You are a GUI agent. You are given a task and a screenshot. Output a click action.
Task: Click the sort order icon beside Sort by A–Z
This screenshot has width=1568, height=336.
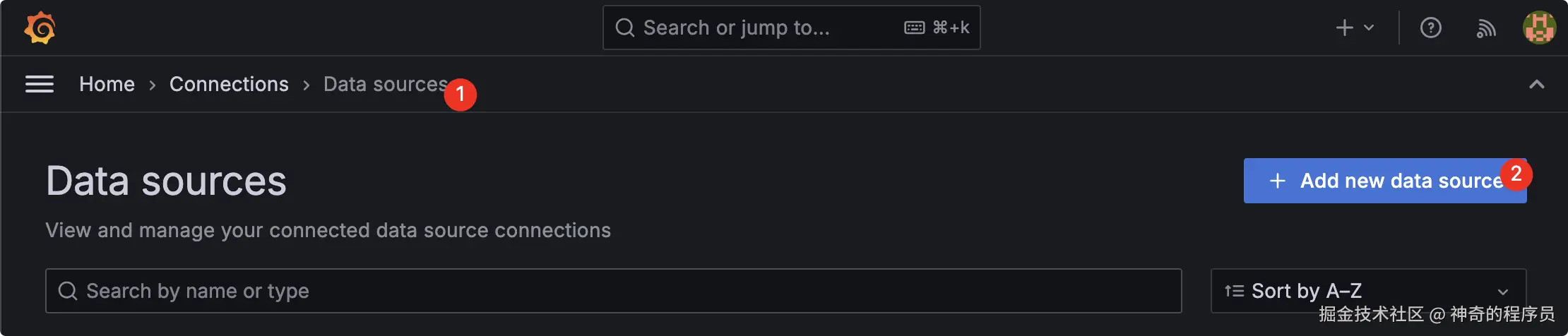pos(1234,291)
